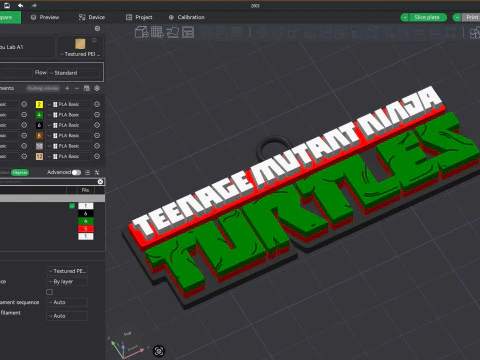Edit filament 4 preset using its right-side icon
The height and width of the screenshot is (360, 480).
point(97,115)
